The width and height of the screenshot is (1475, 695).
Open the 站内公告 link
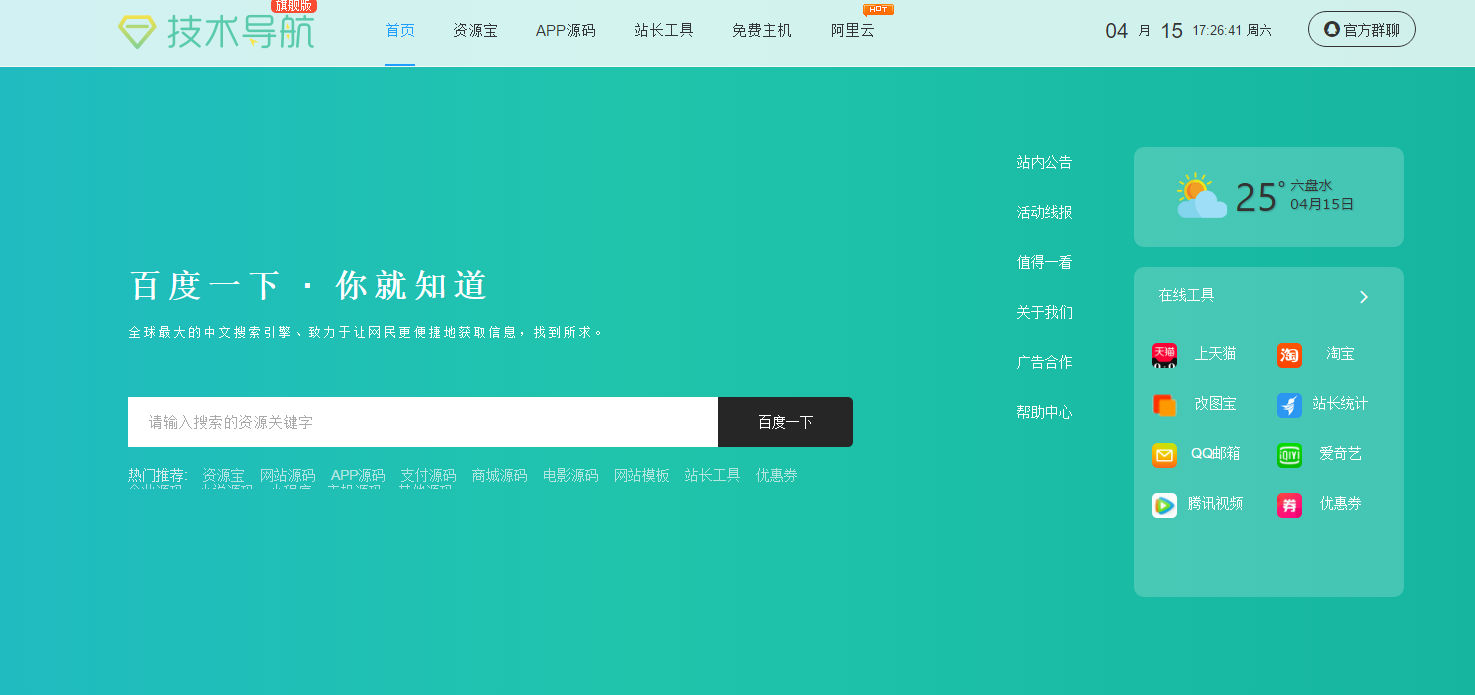tap(1044, 162)
